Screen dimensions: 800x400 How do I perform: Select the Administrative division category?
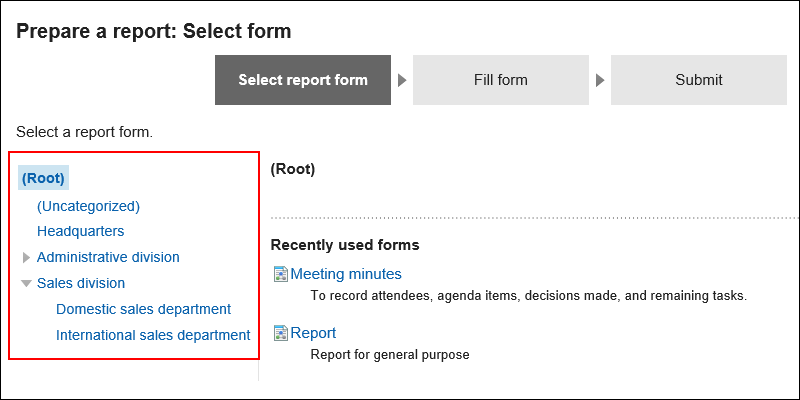[108, 257]
